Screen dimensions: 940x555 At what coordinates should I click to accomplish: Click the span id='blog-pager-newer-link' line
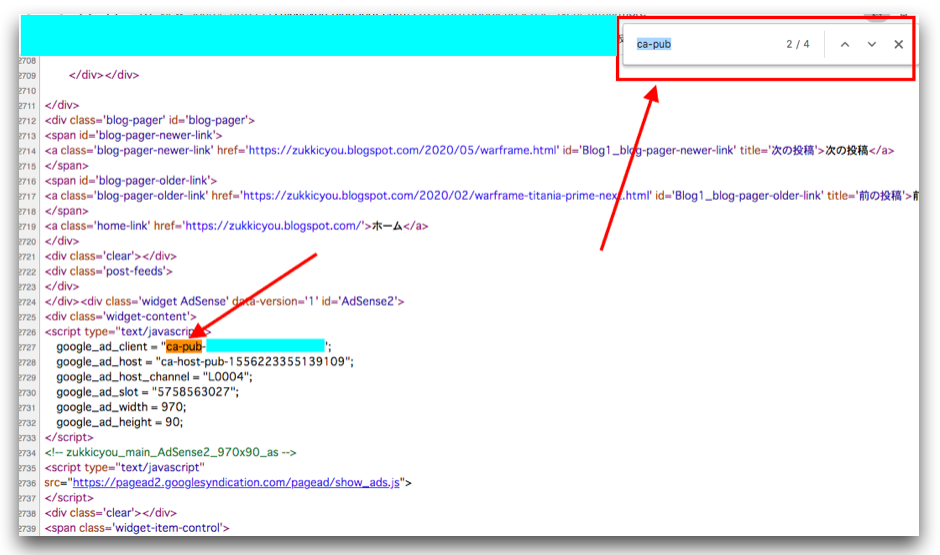coord(133,135)
